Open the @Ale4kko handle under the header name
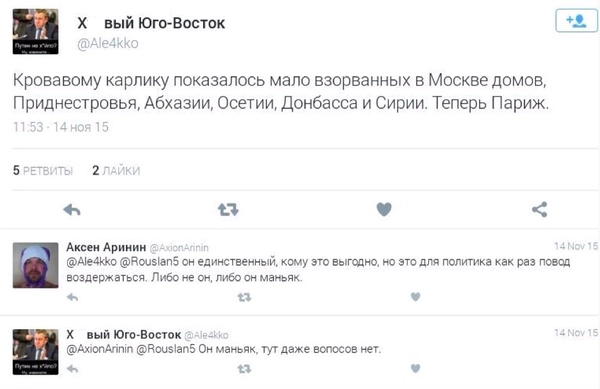 pos(108,44)
